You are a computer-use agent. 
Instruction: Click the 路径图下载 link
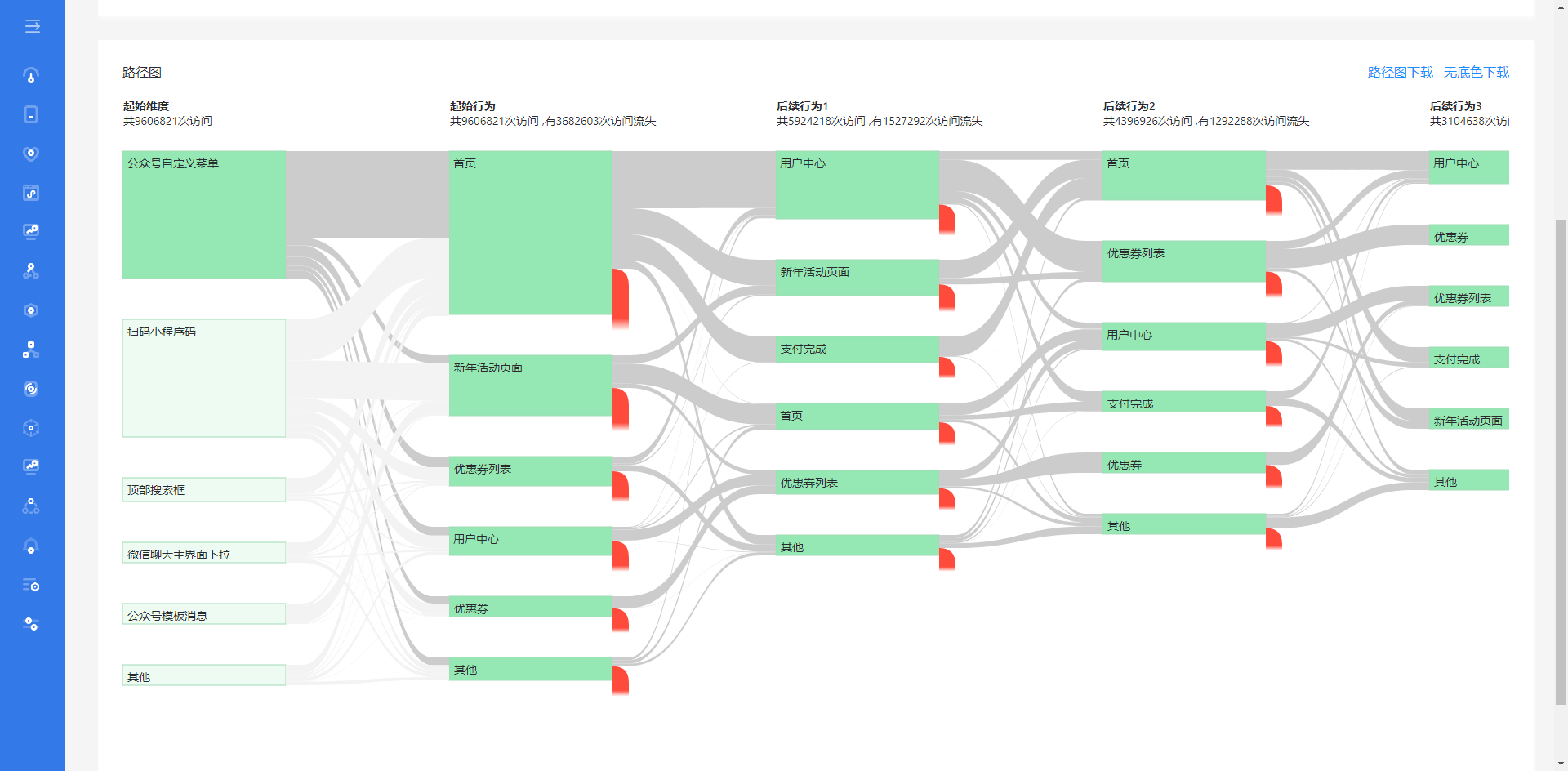click(x=1400, y=73)
